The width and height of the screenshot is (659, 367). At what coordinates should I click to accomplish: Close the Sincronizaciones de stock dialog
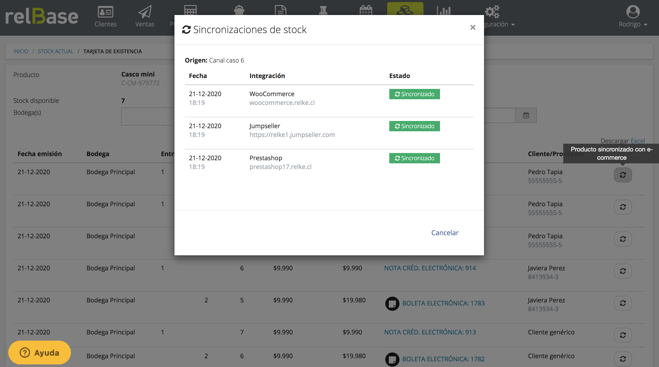pyautogui.click(x=472, y=27)
